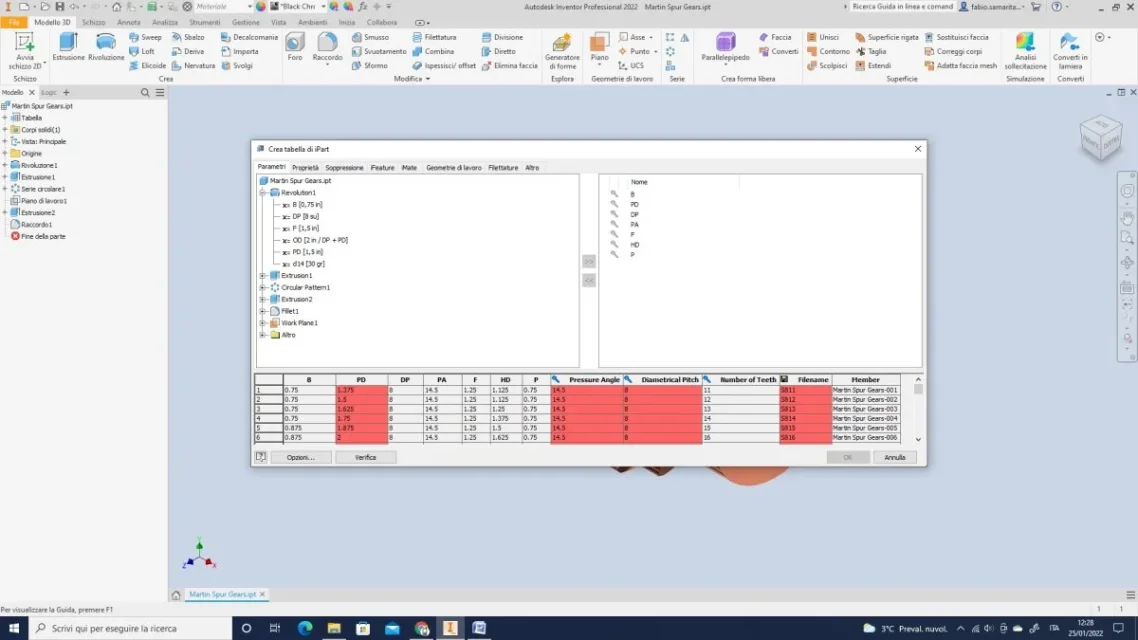The image size is (1138, 640).
Task: Expand the Fillet1 node
Action: pyautogui.click(x=263, y=311)
